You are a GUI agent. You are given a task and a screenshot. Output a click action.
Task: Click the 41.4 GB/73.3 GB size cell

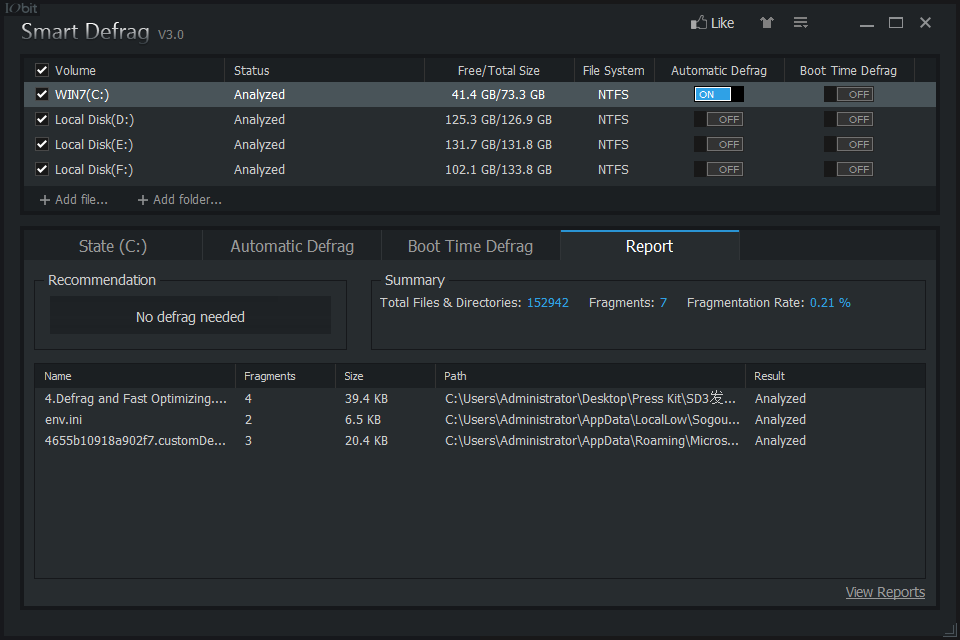(498, 94)
